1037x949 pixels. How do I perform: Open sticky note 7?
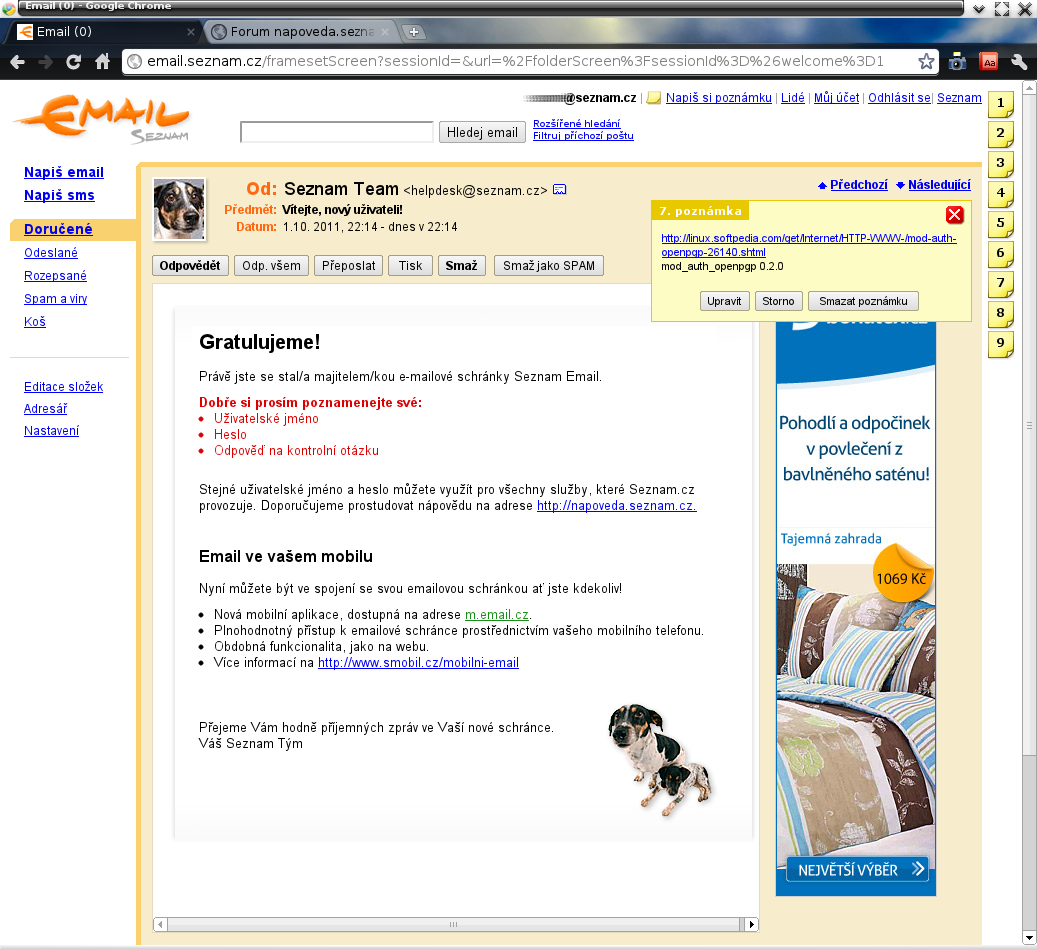tap(1000, 283)
